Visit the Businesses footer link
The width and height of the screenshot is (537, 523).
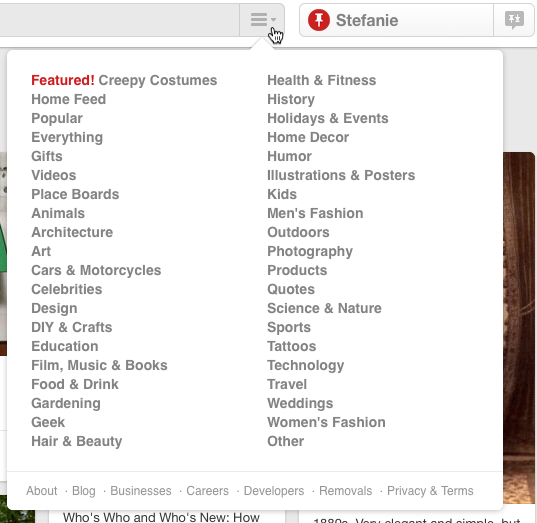pos(141,491)
